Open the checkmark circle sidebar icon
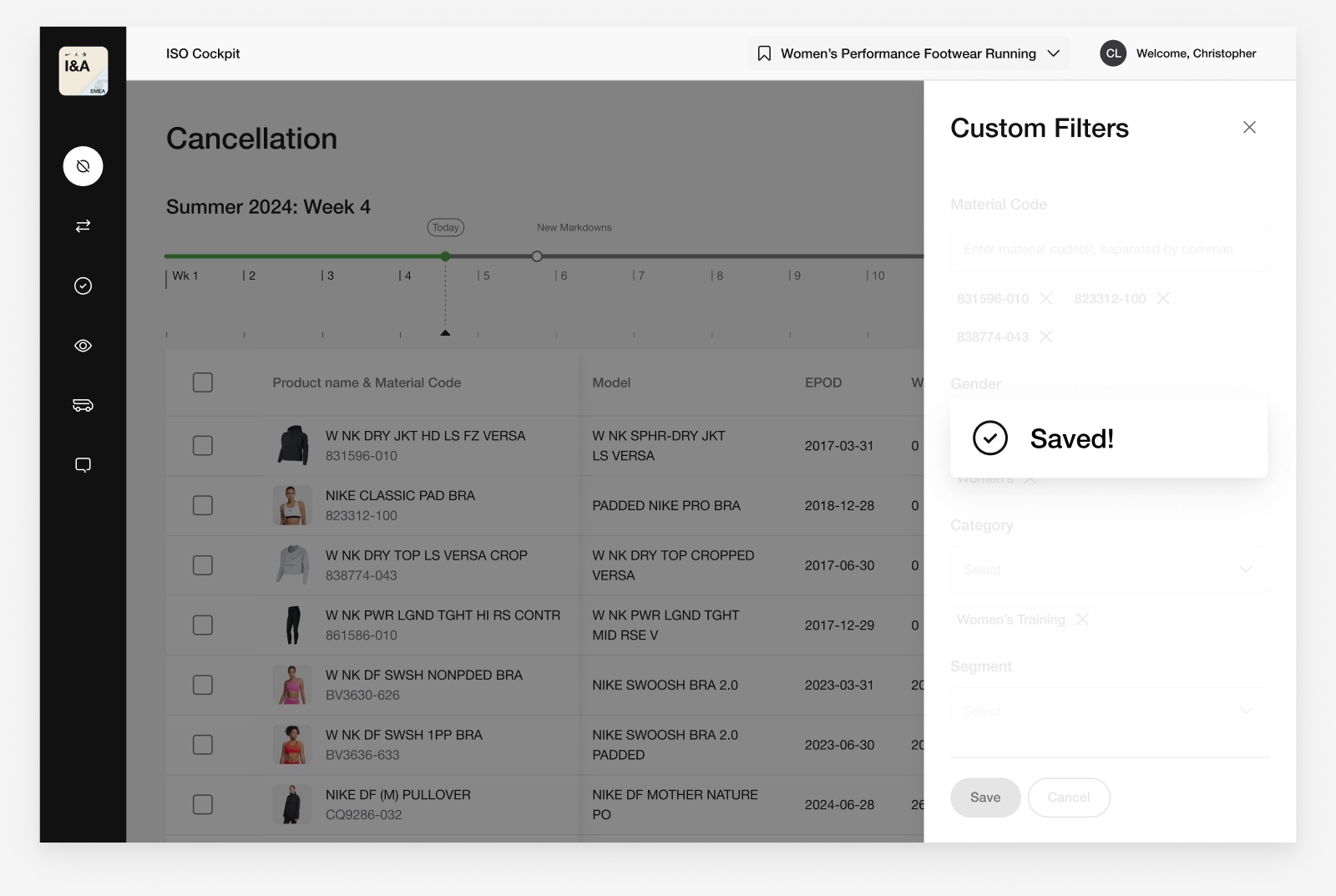 point(83,286)
